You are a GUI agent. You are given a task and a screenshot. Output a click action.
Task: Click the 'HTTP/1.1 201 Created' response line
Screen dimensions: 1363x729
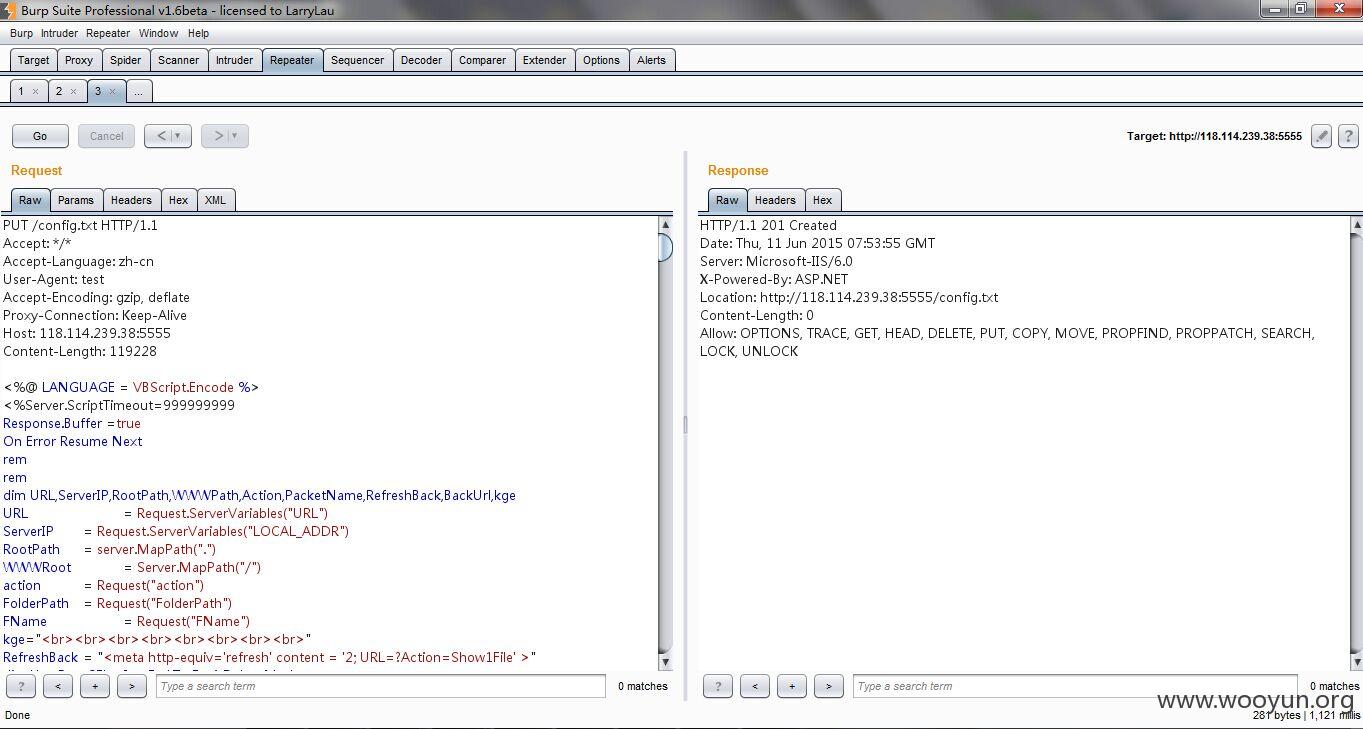click(x=768, y=225)
